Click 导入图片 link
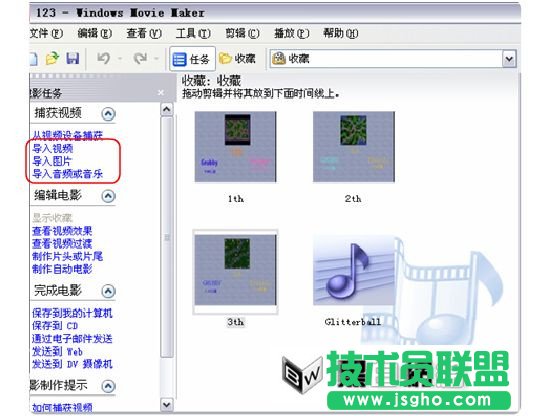This screenshot has width=554, height=416. click(x=52, y=161)
